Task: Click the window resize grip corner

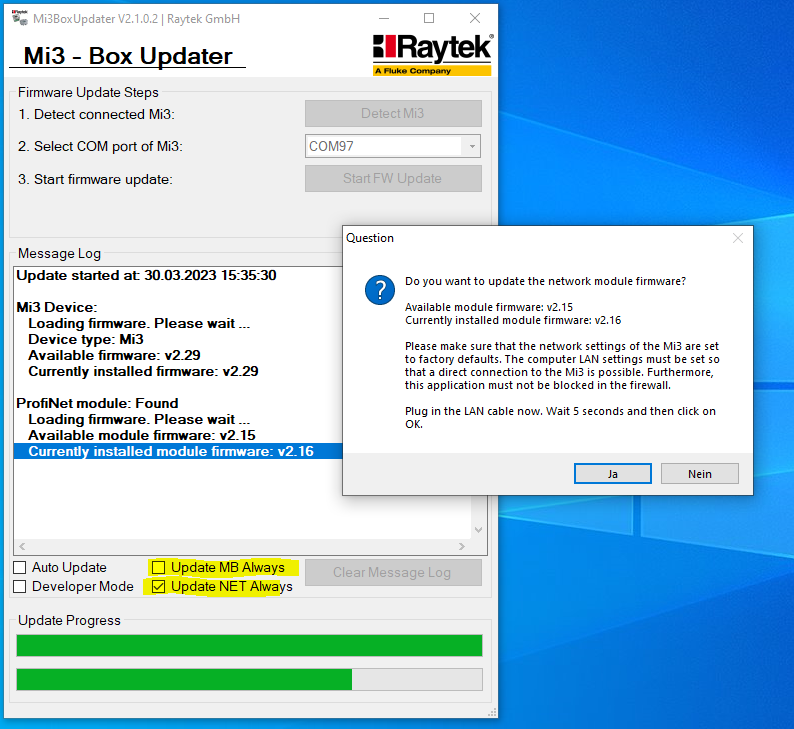Action: [x=492, y=712]
